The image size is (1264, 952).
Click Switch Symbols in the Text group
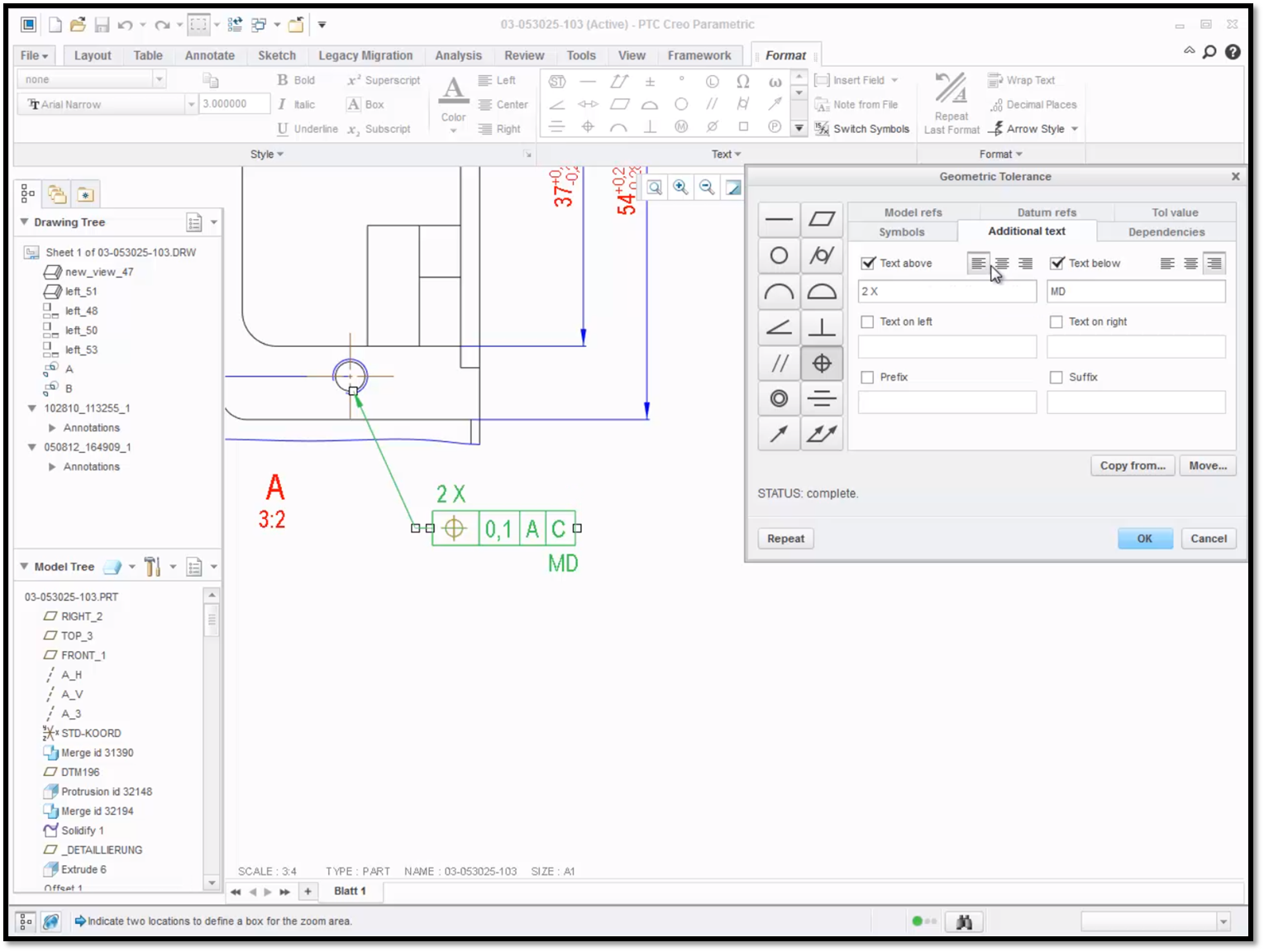coord(862,129)
